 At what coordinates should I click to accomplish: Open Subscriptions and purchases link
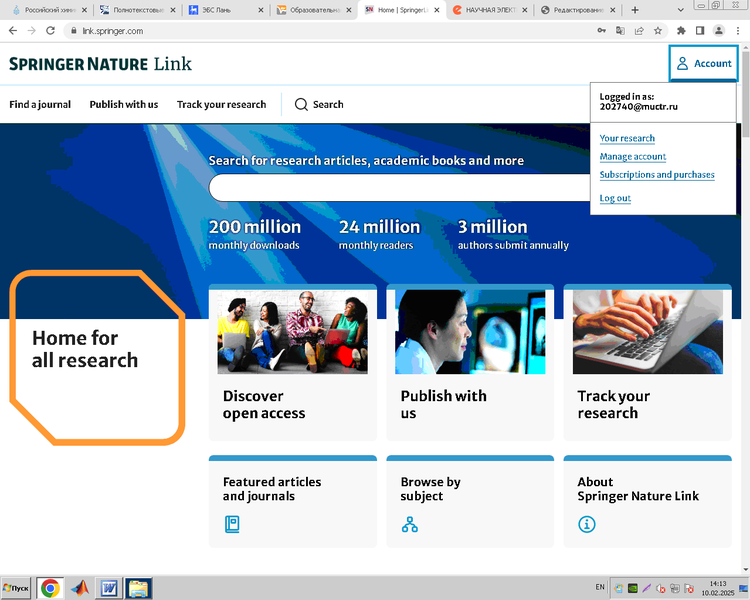click(x=657, y=175)
